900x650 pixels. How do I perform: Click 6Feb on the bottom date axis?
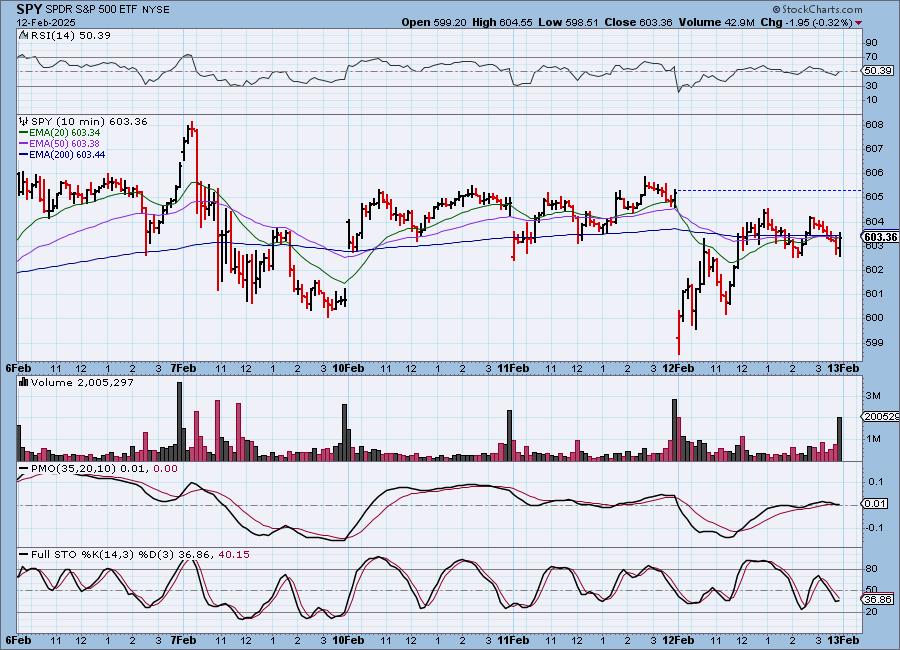(x=18, y=640)
